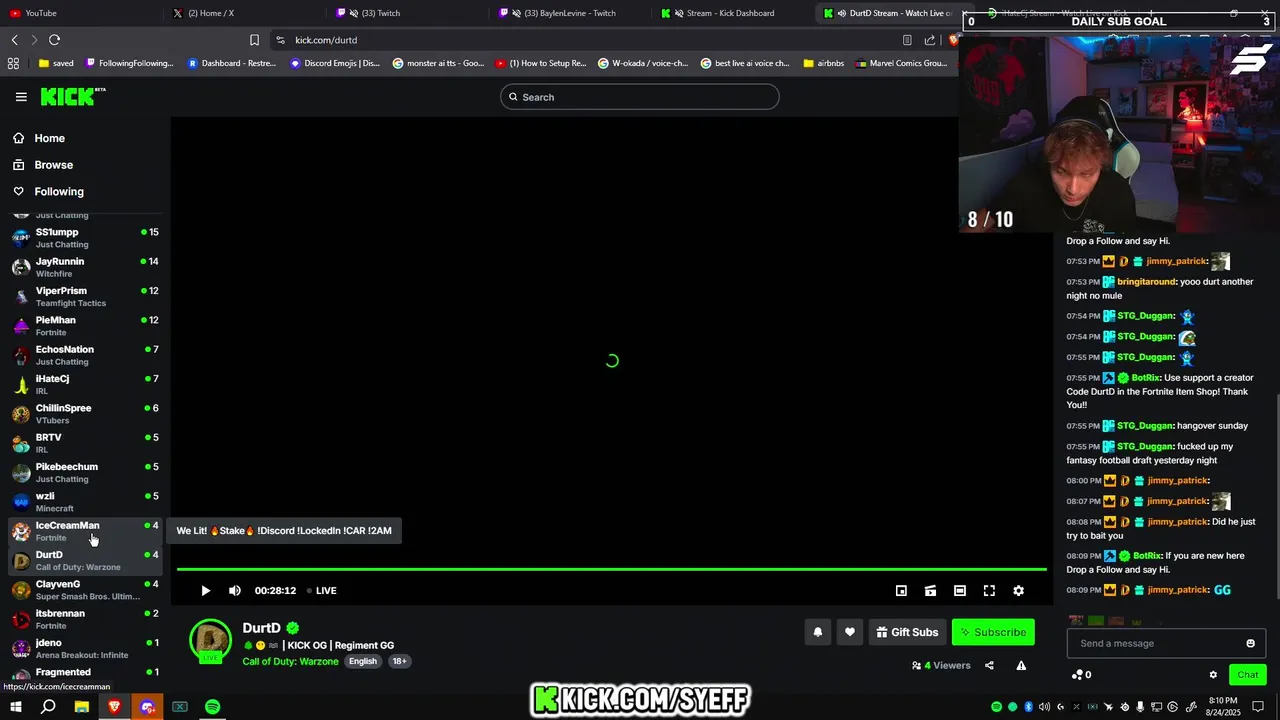
Task: Mute the stream volume
Action: pos(235,591)
